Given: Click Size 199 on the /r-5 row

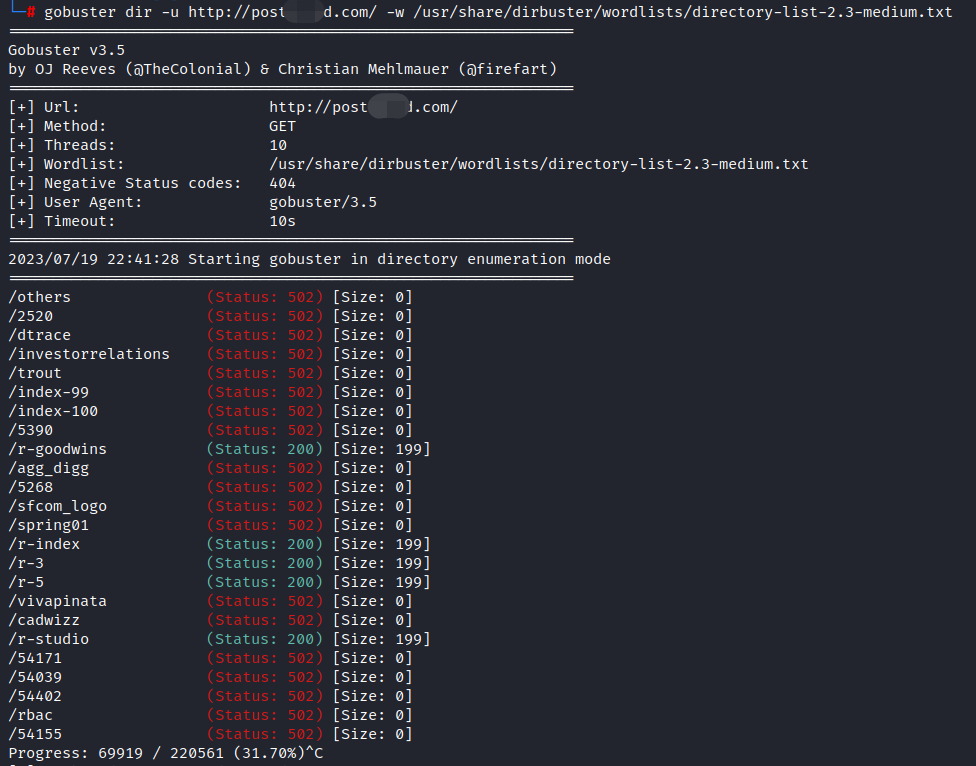Looking at the screenshot, I should 381,582.
